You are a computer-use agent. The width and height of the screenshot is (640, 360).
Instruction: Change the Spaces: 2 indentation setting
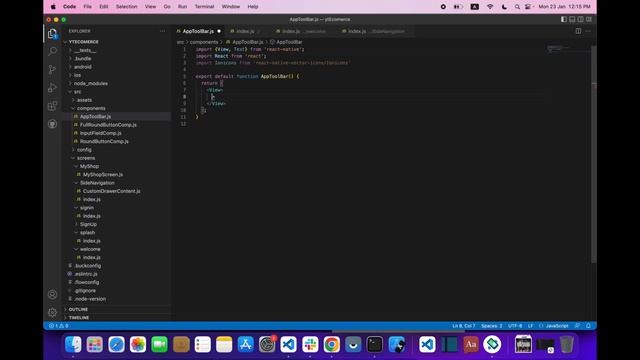491,326
